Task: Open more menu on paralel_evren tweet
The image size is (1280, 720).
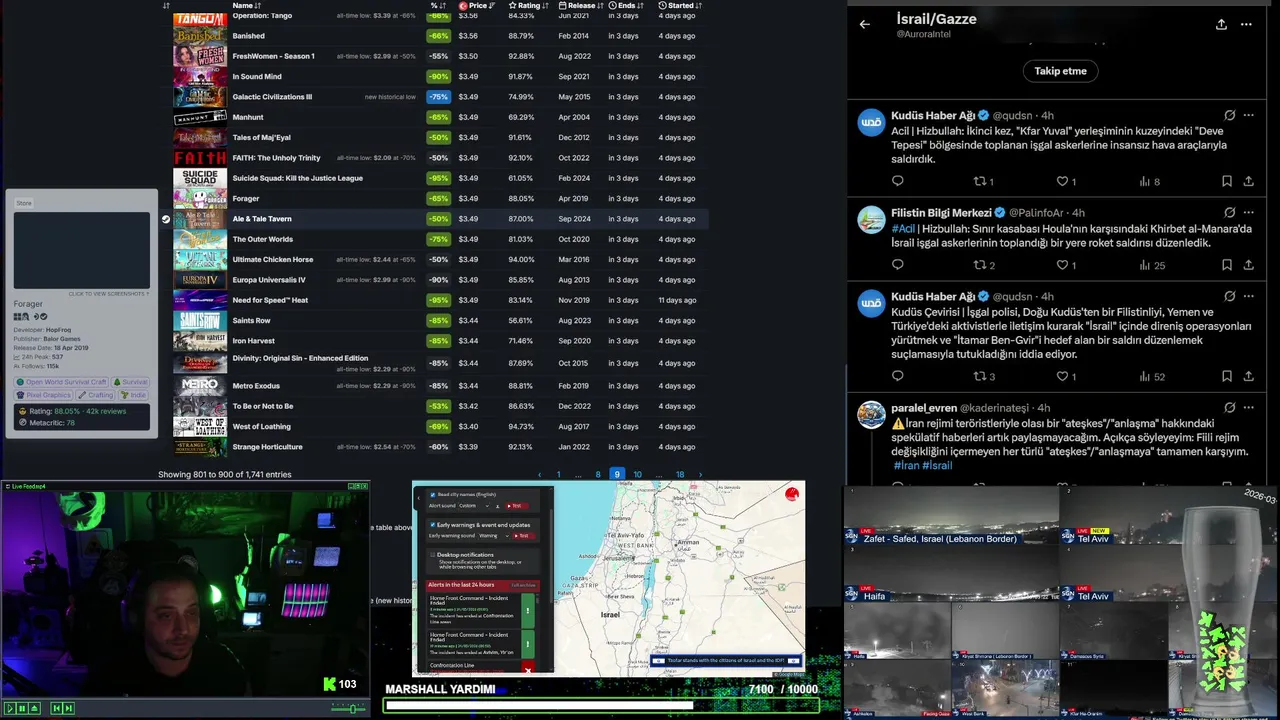Action: [x=1248, y=408]
